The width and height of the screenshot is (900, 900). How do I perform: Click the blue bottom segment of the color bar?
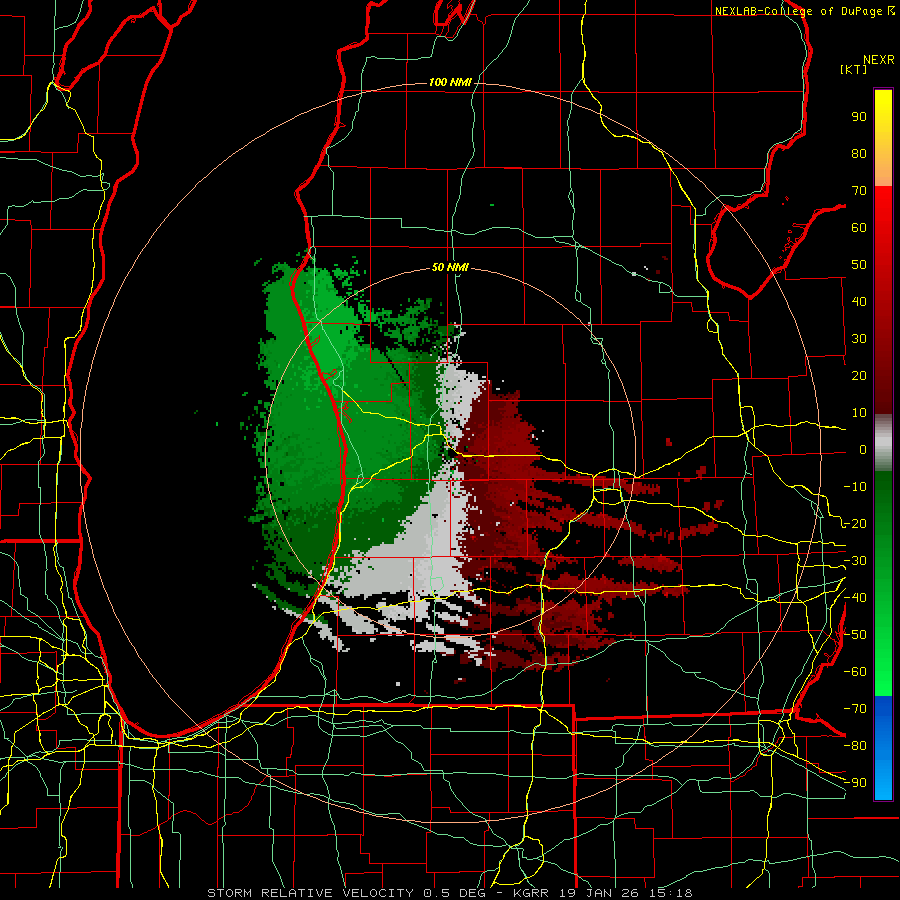click(883, 748)
